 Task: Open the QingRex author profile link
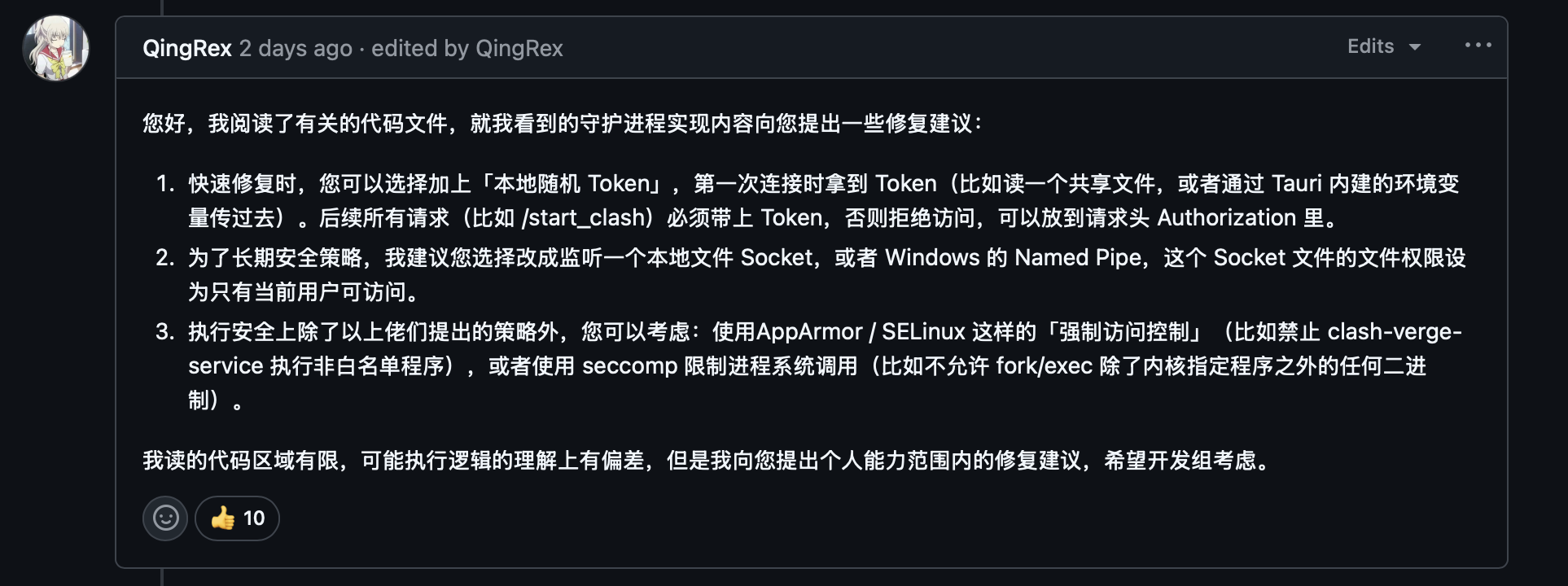187,49
